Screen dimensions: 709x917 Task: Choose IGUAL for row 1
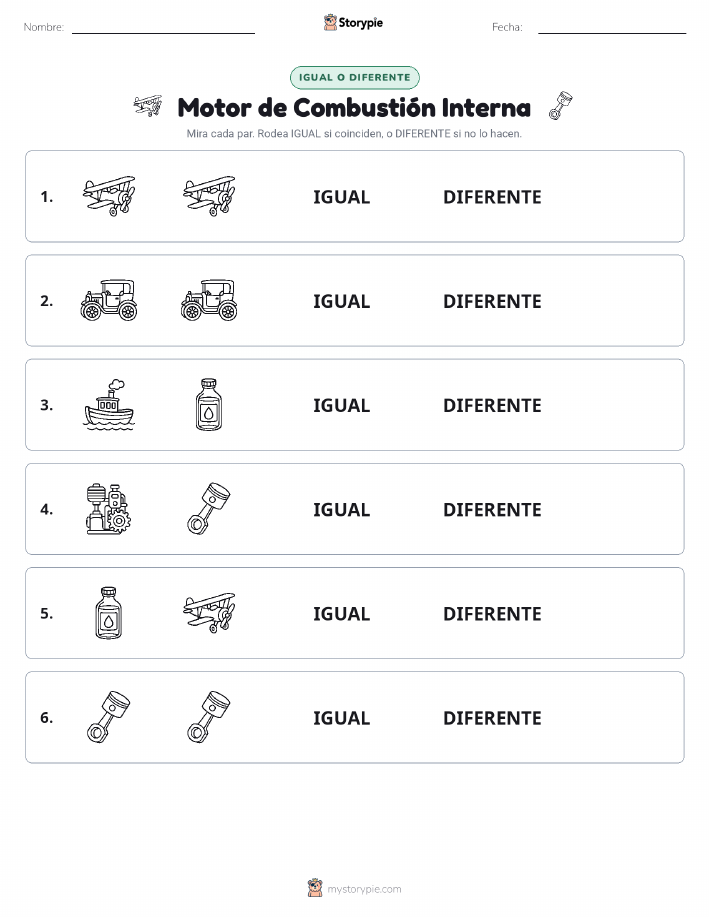[x=342, y=197]
